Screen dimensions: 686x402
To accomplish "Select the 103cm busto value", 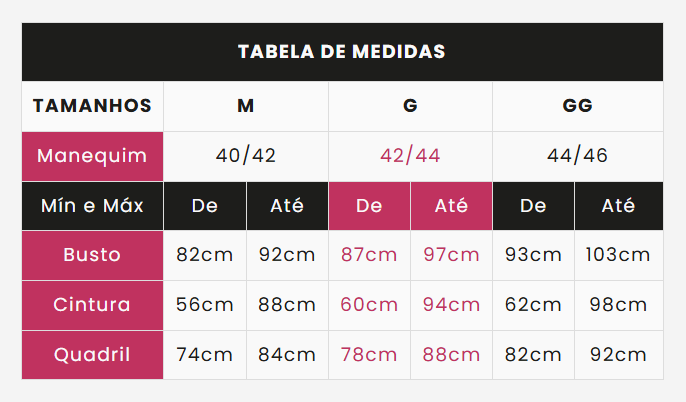I will click(619, 255).
